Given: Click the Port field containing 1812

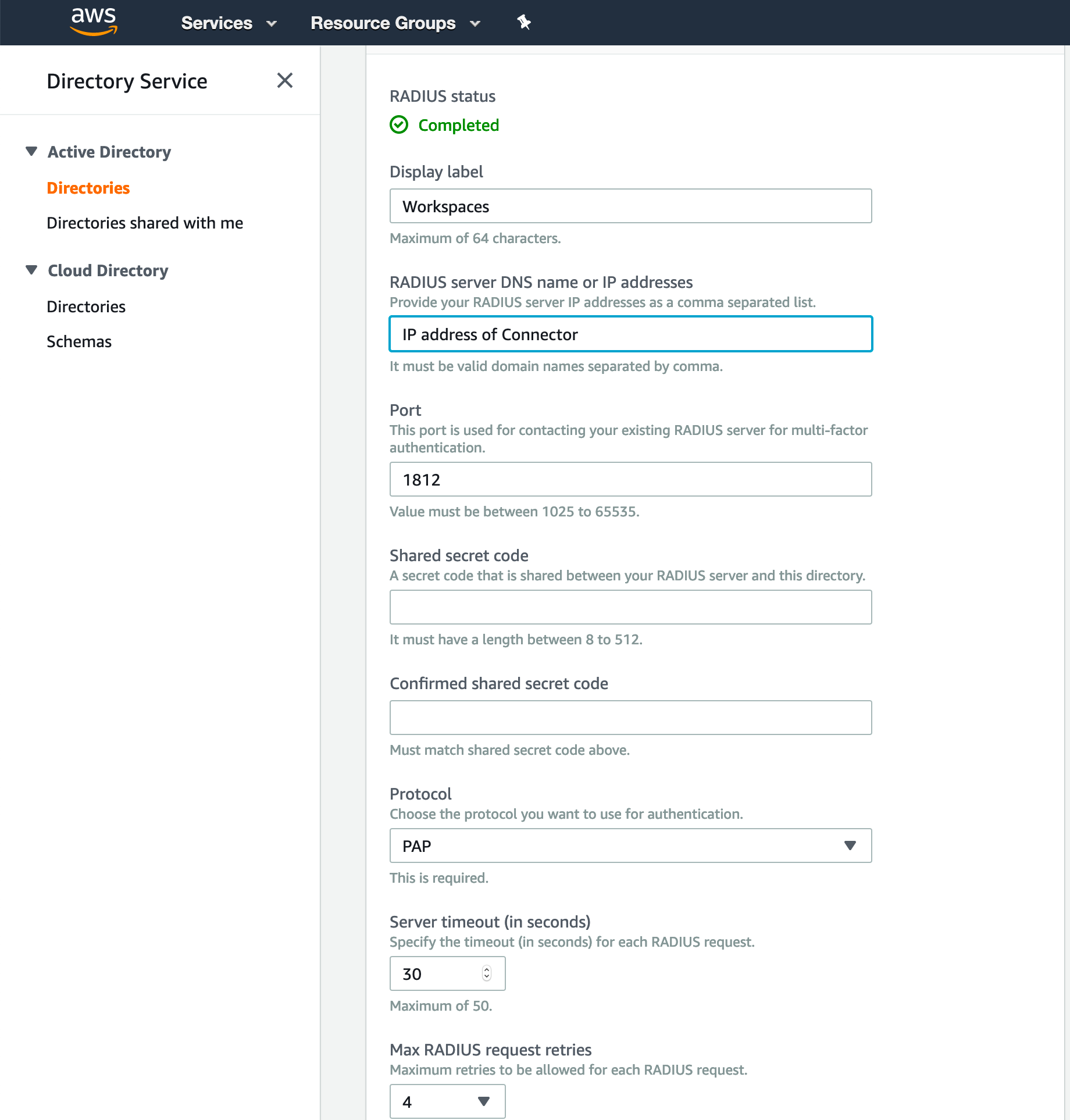Looking at the screenshot, I should coord(630,479).
